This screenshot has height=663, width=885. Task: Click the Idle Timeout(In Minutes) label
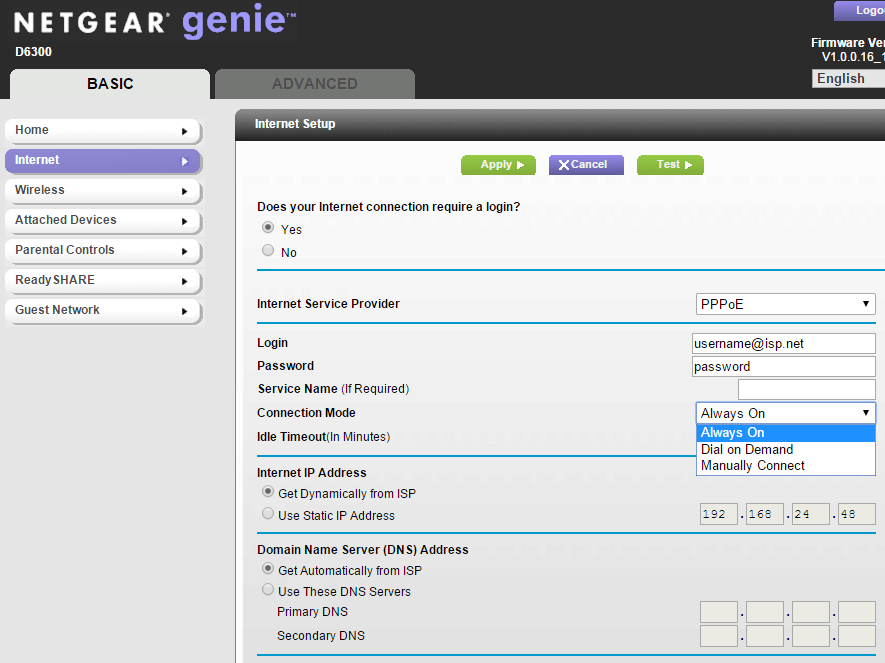point(323,437)
